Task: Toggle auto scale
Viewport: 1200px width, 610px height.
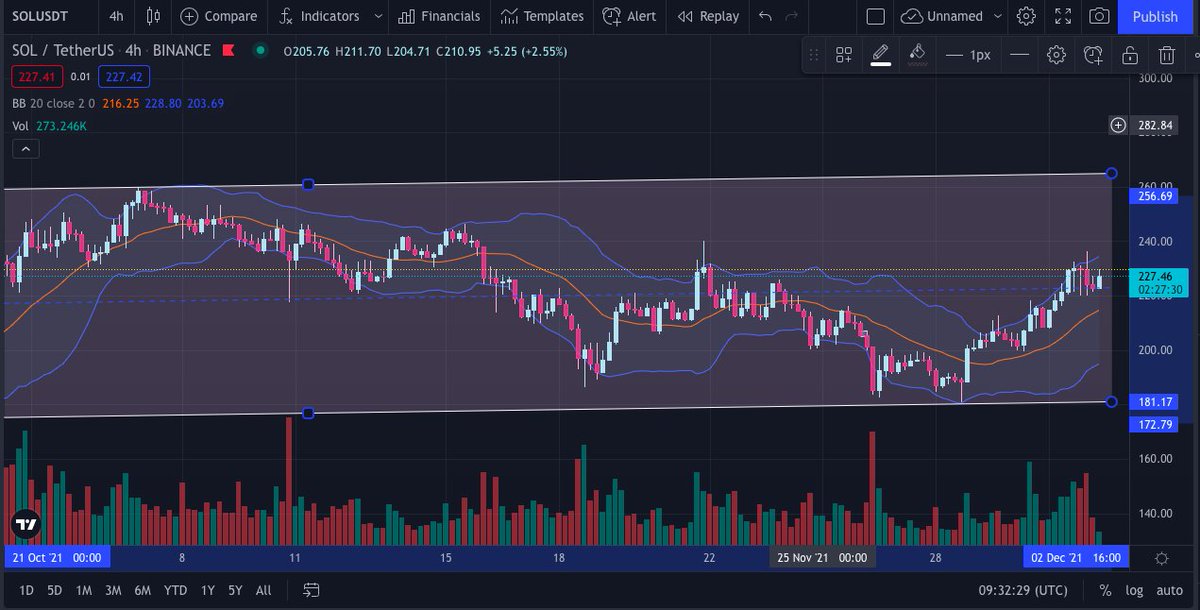Action: pyautogui.click(x=1170, y=590)
